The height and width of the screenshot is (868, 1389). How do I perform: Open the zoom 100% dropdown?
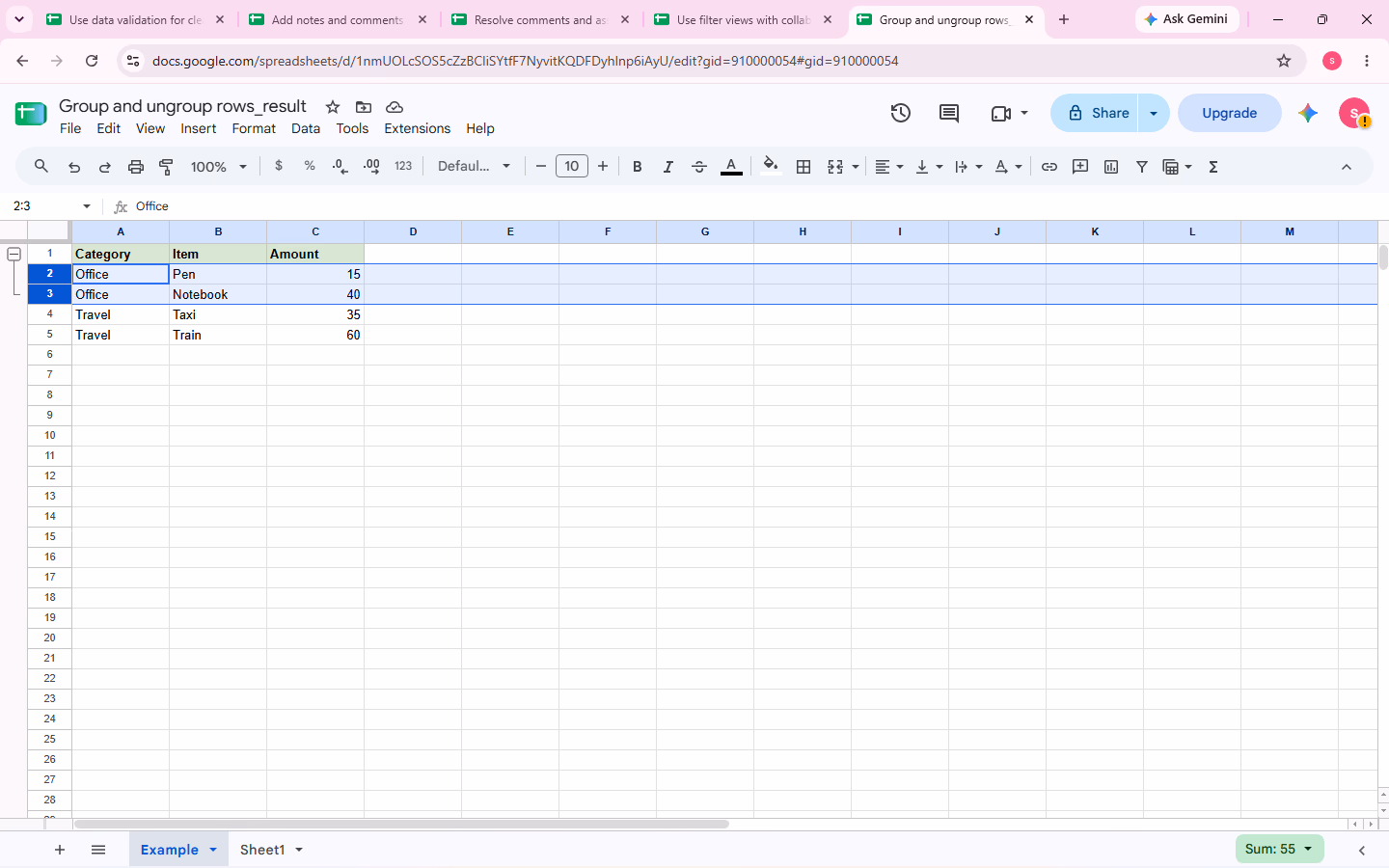(219, 167)
